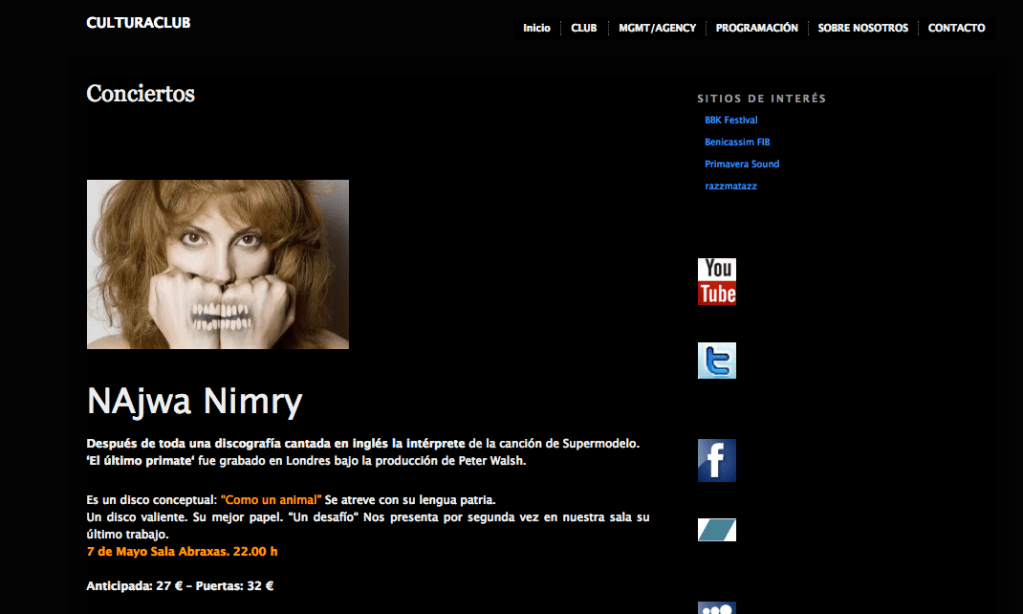
Task: Visit the BBK Festival link
Action: pyautogui.click(x=731, y=120)
